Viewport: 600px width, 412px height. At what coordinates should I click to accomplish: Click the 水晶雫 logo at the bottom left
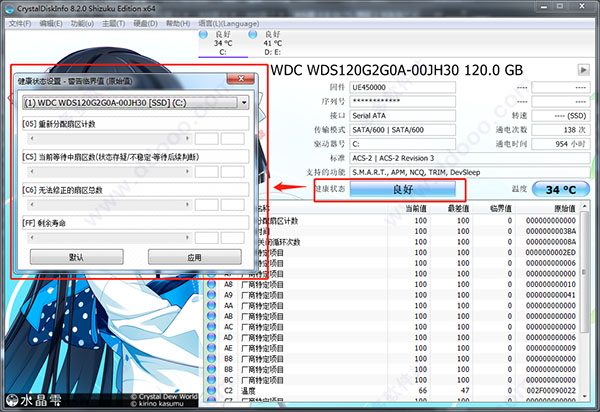point(34,400)
